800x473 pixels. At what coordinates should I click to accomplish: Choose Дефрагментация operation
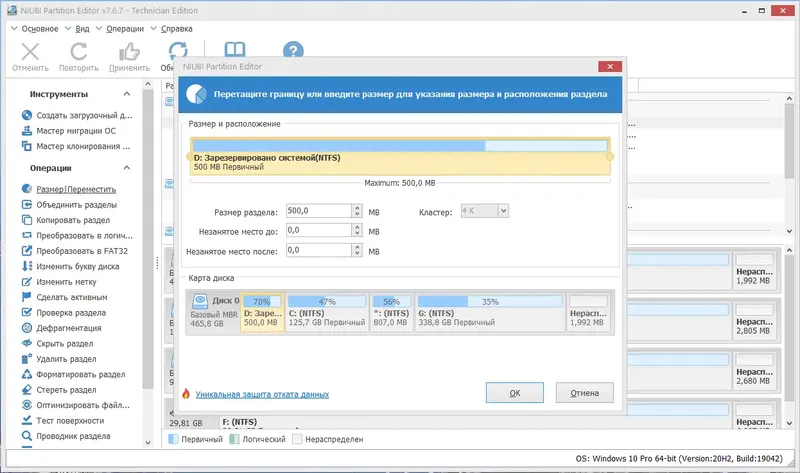62,328
